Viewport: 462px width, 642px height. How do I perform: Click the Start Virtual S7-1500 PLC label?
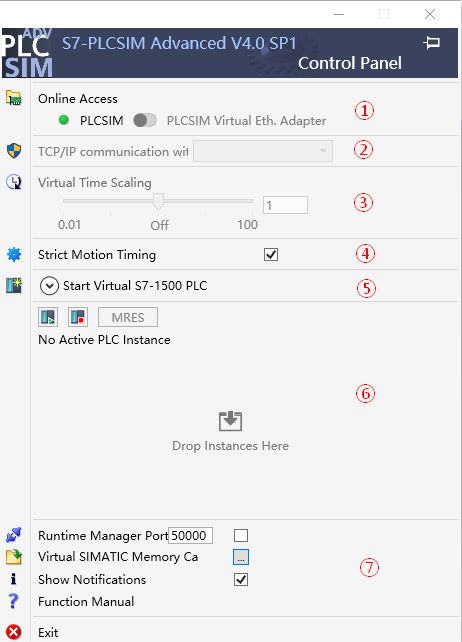(x=135, y=285)
